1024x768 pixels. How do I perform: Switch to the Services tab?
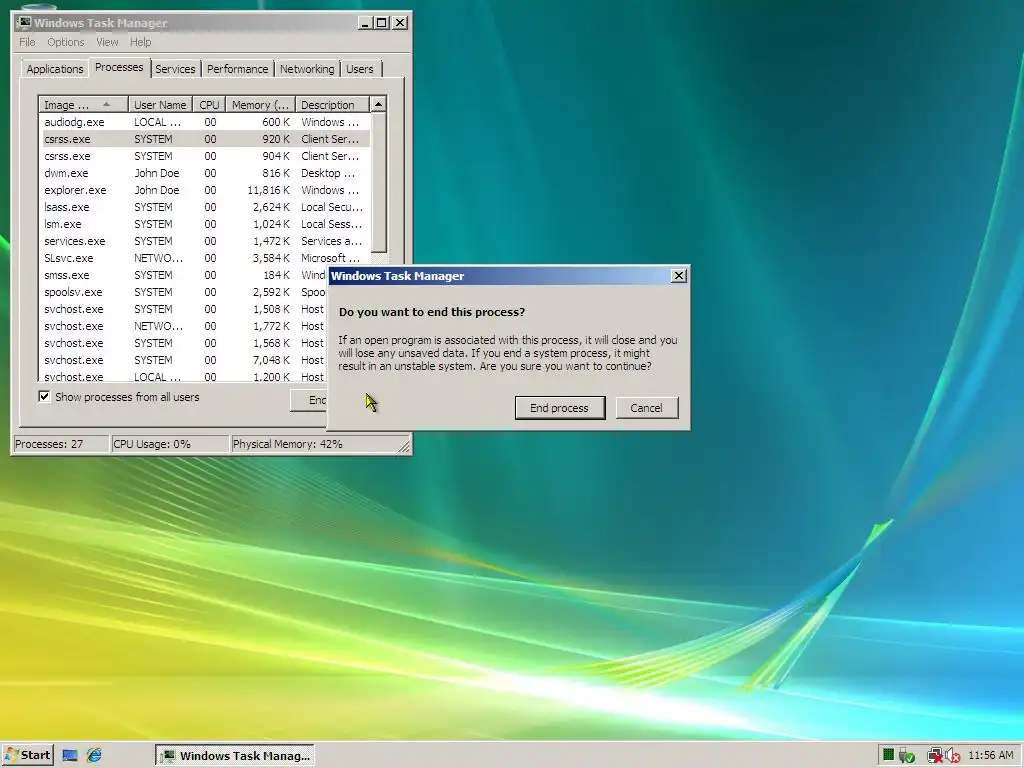pos(175,69)
